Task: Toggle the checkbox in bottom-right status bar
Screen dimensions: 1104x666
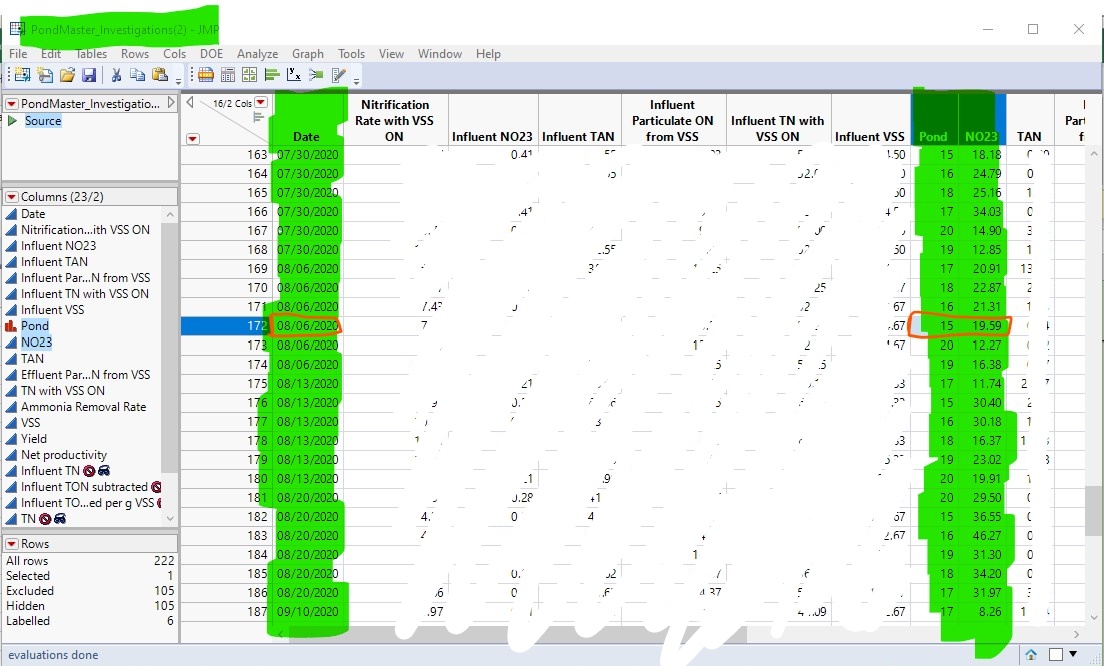Action: pos(1058,655)
